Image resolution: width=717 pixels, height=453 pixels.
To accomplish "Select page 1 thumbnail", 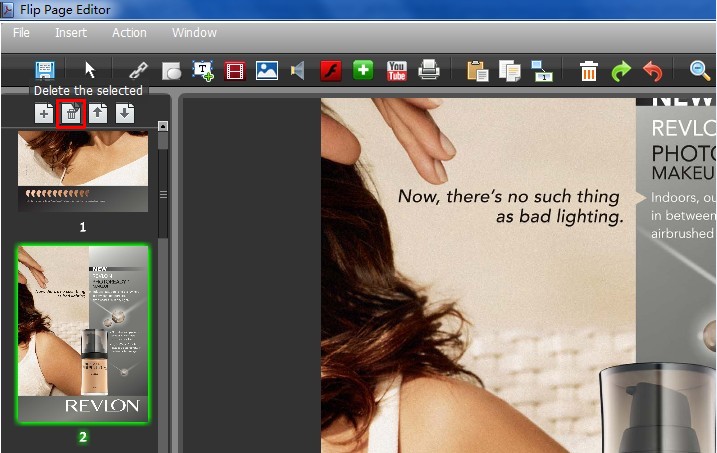I will [83, 171].
